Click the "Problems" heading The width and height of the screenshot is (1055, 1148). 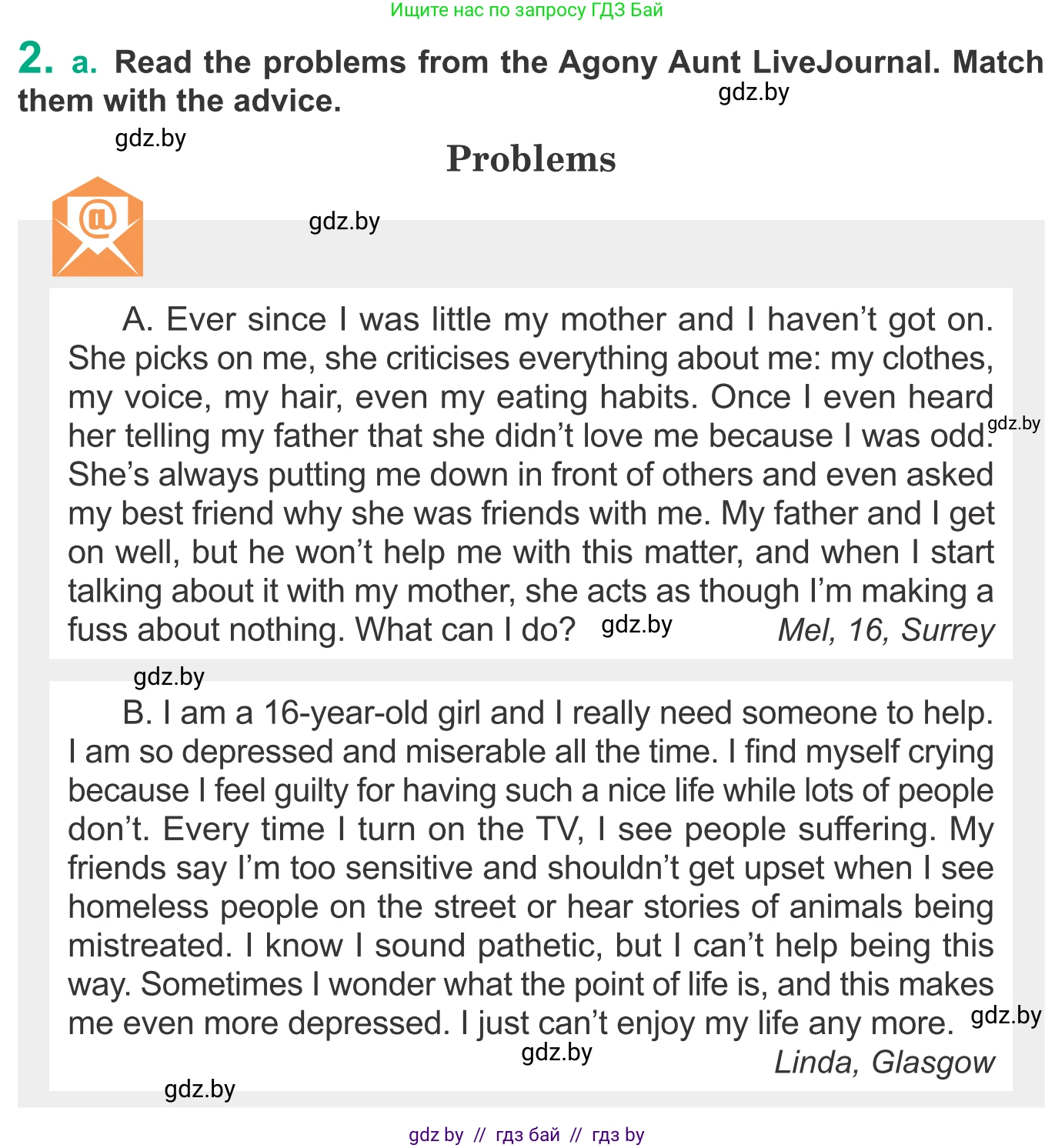click(531, 159)
